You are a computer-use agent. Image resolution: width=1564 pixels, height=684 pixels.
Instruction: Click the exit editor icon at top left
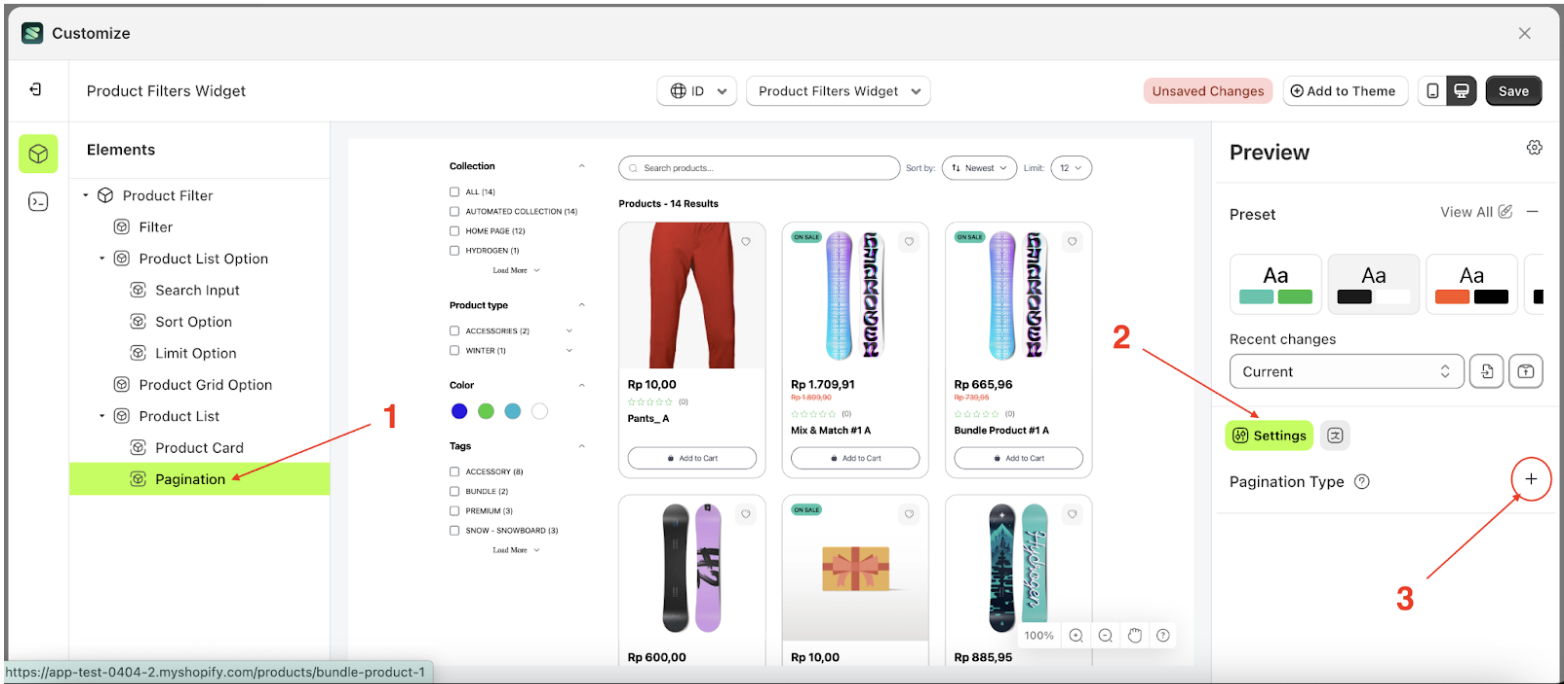coord(36,90)
